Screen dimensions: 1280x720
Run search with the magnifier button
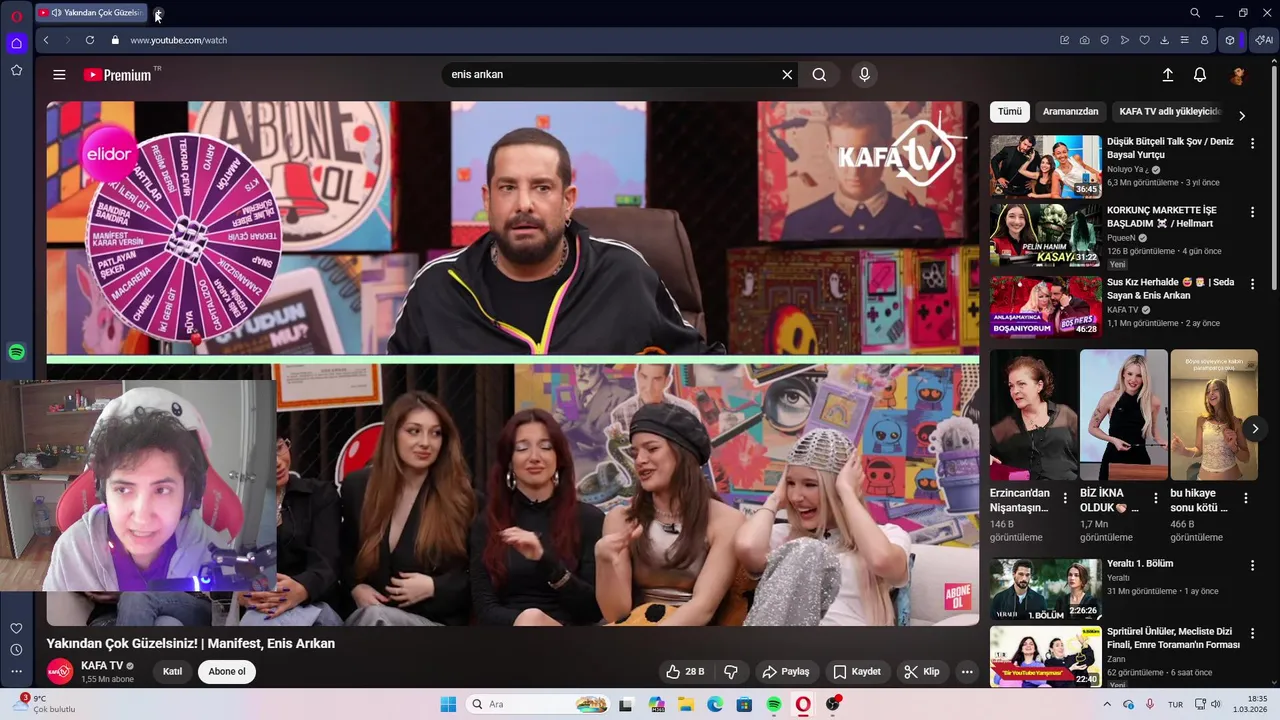point(819,75)
